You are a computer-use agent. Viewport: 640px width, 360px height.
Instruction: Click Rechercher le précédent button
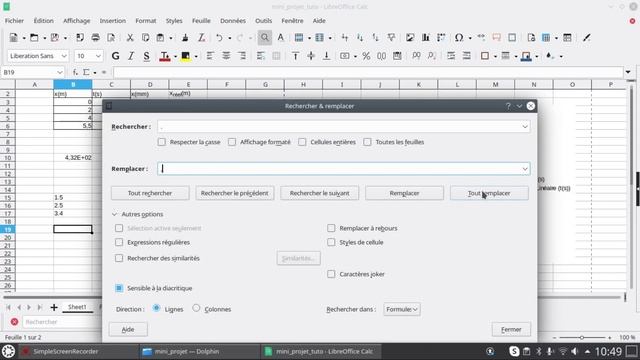235,193
